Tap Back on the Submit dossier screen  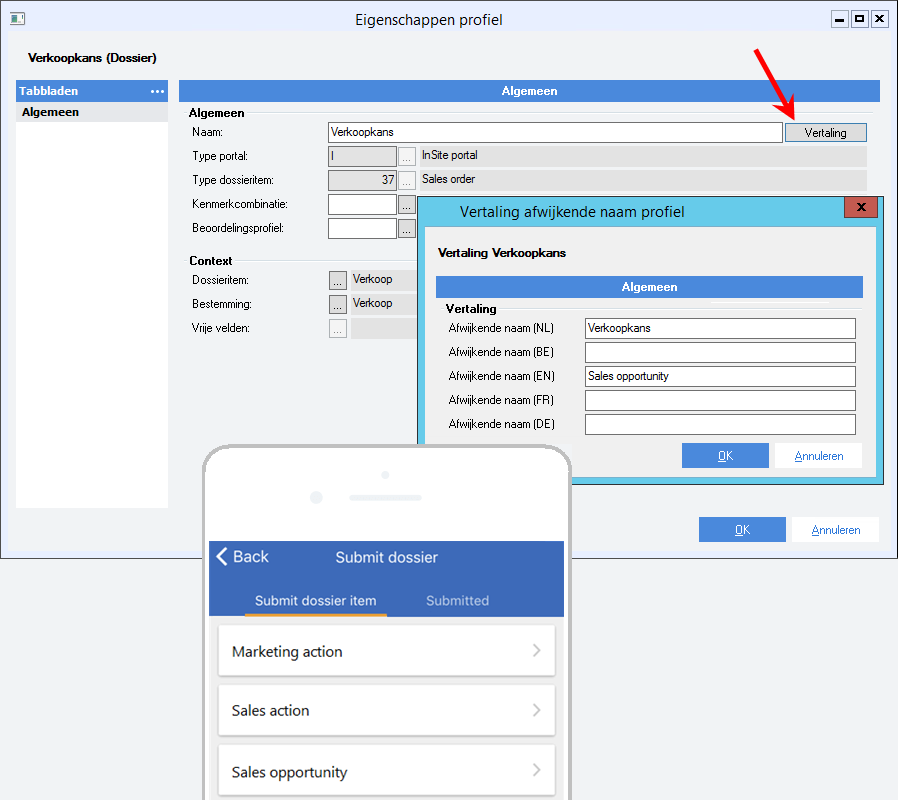[x=243, y=557]
